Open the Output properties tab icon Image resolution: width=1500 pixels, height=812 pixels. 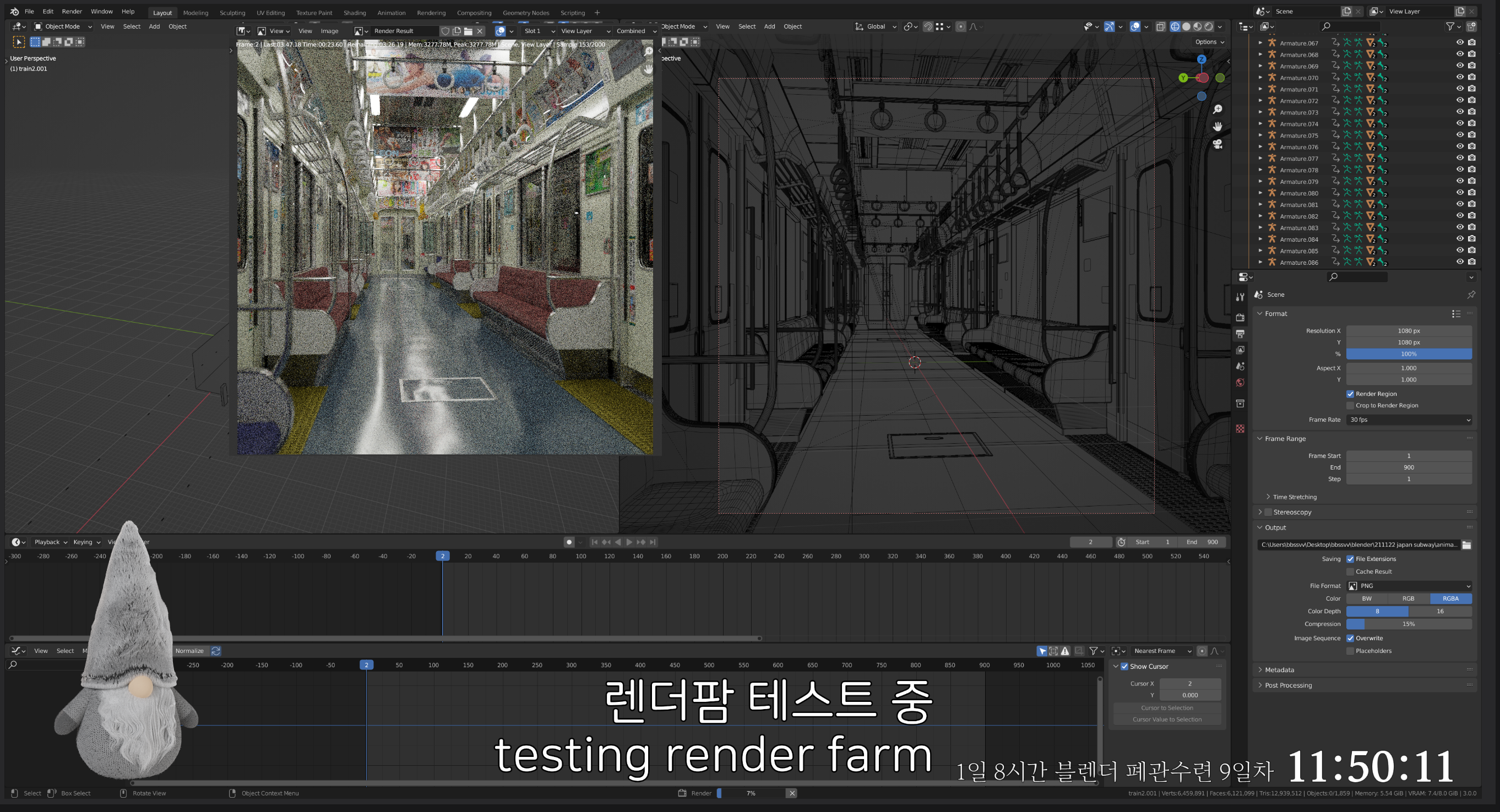click(x=1240, y=334)
